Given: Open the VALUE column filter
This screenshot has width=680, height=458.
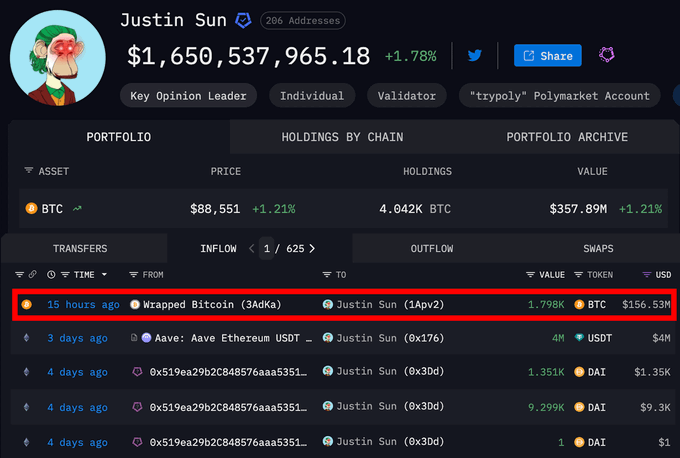Looking at the screenshot, I should [x=531, y=274].
